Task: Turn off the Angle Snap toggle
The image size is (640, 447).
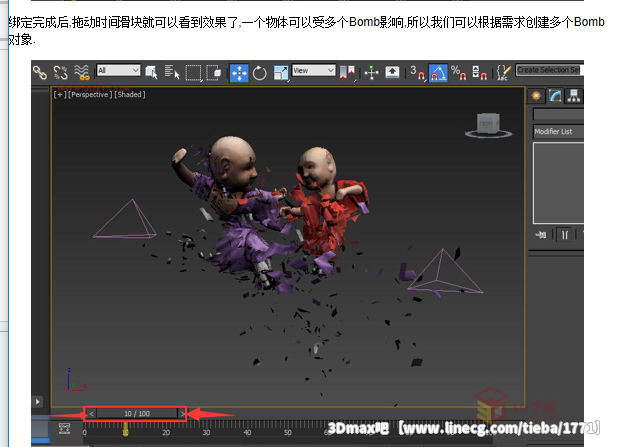Action: coord(438,73)
